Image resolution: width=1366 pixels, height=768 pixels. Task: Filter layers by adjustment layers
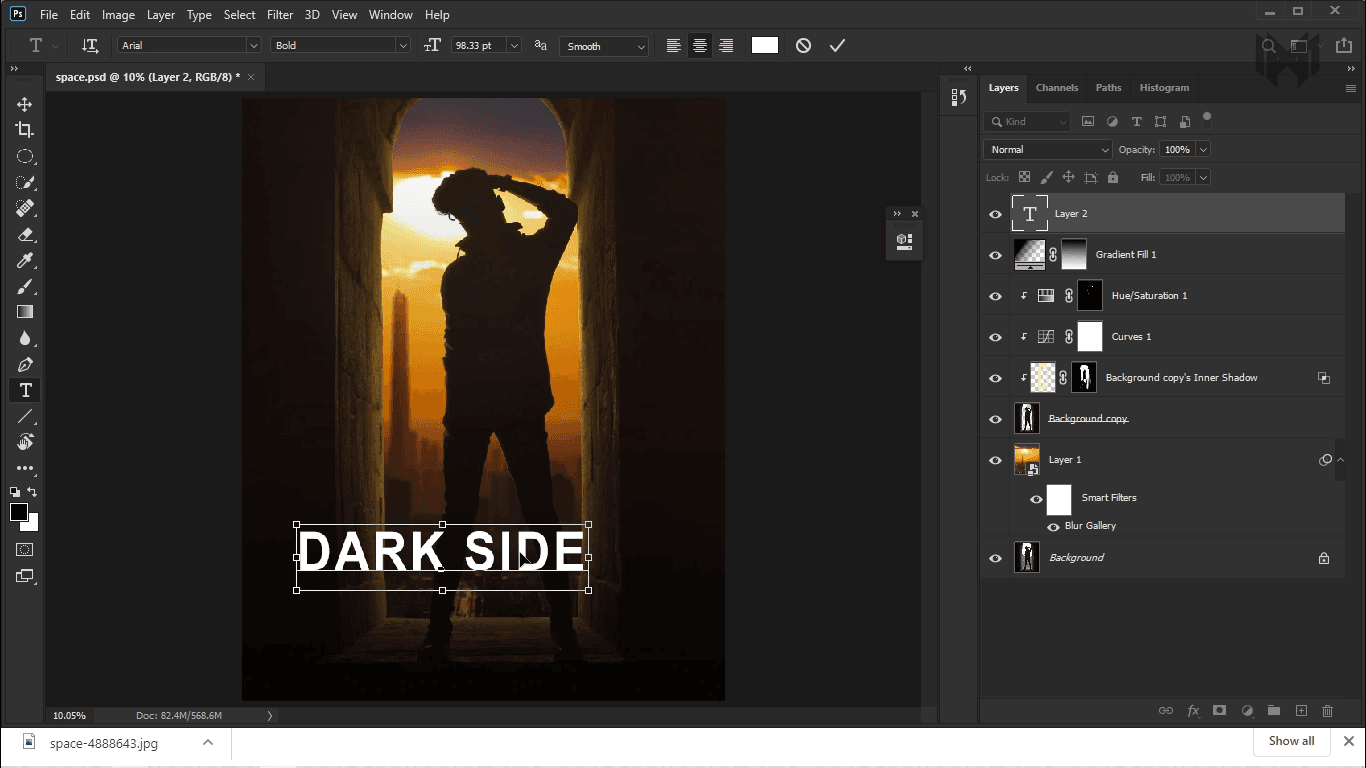[1112, 122]
